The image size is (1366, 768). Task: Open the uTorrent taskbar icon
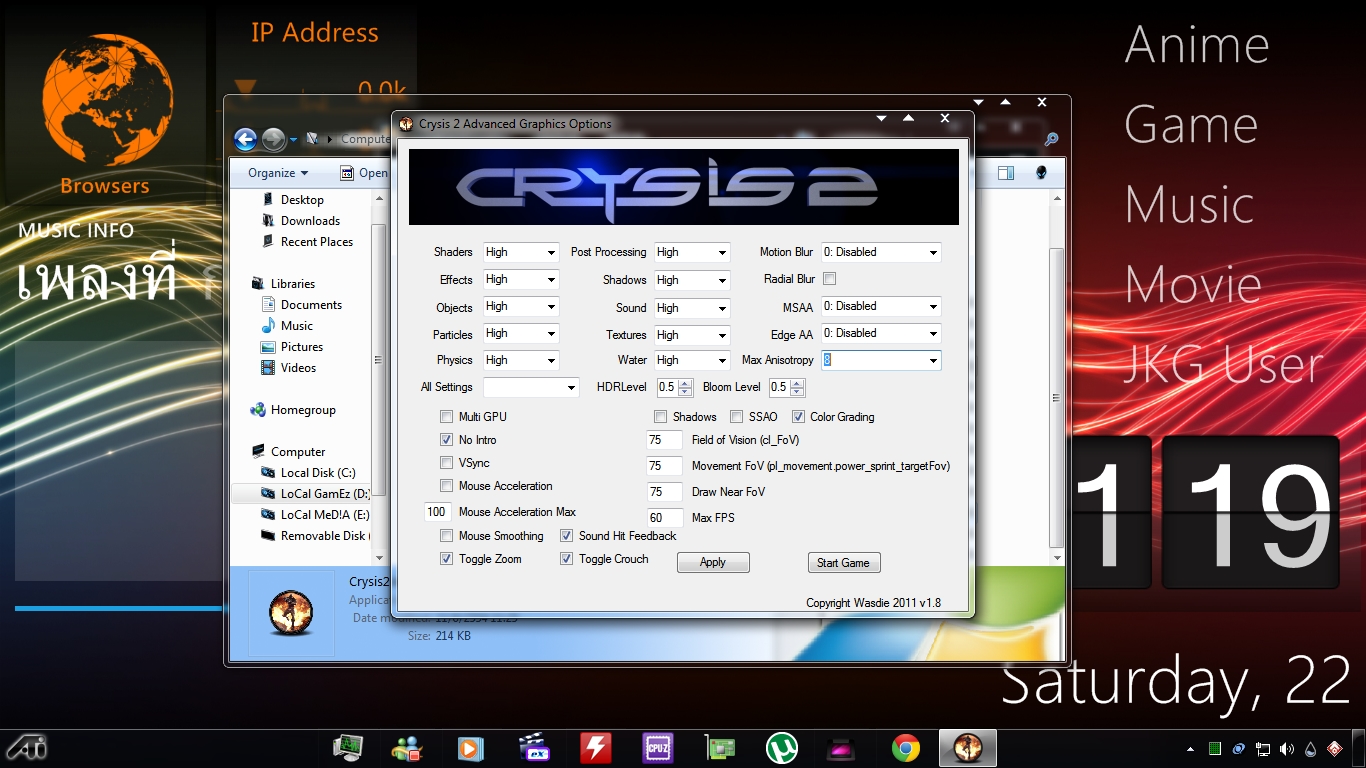[x=781, y=748]
